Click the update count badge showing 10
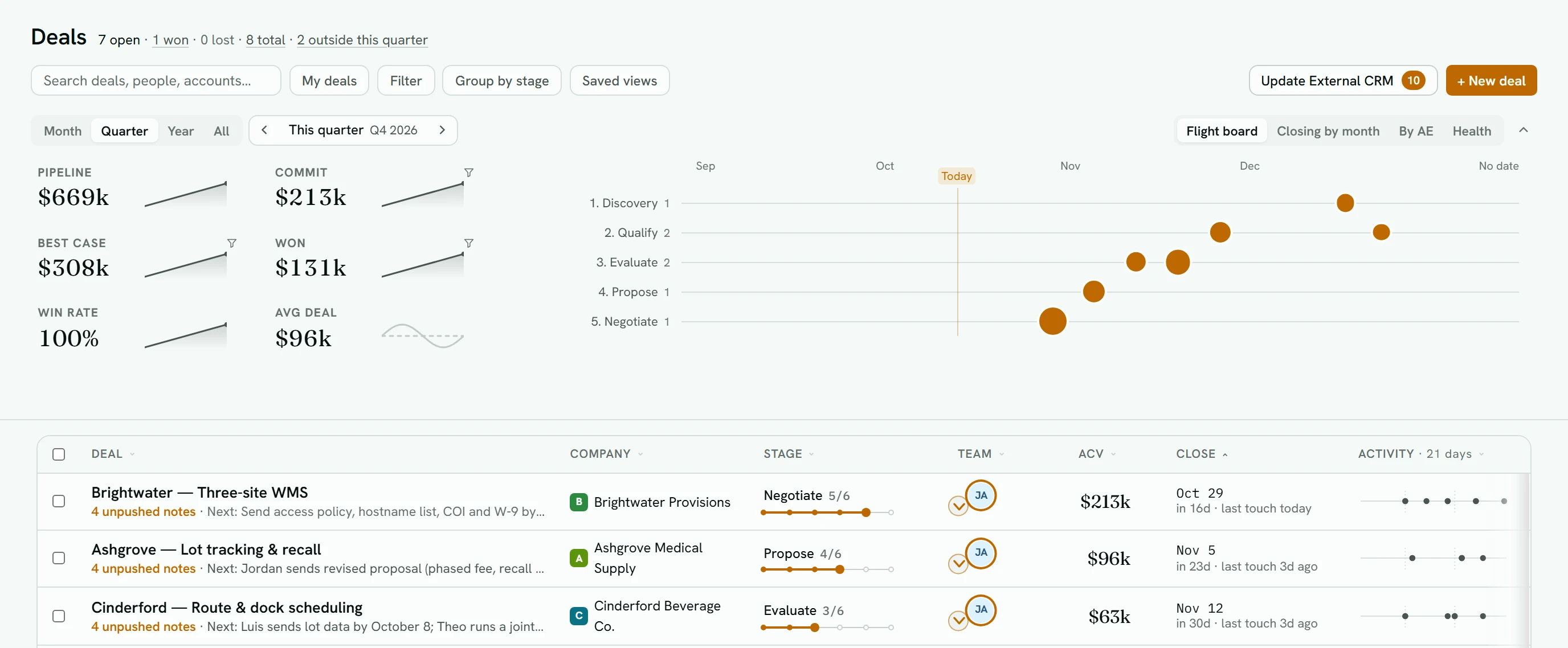1568x648 pixels. tap(1413, 81)
